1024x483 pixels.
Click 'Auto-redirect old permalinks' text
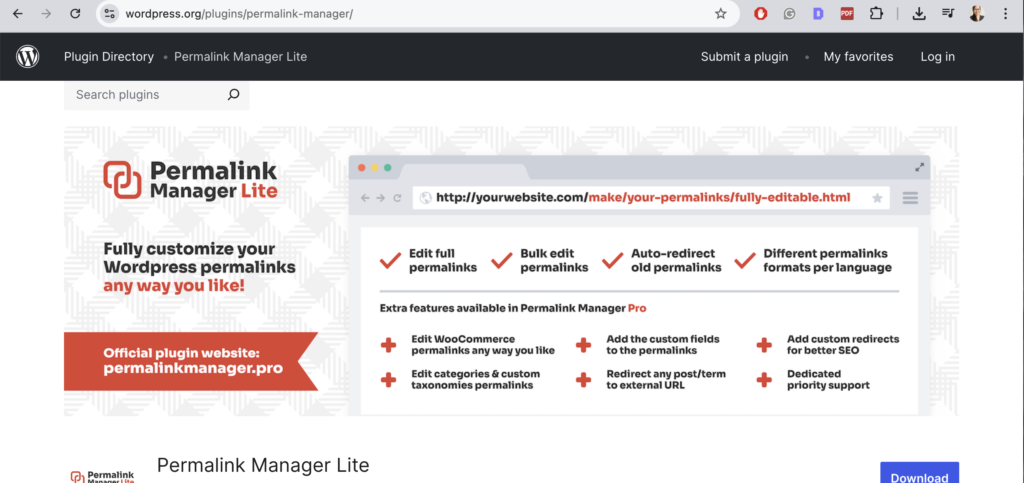click(x=676, y=260)
